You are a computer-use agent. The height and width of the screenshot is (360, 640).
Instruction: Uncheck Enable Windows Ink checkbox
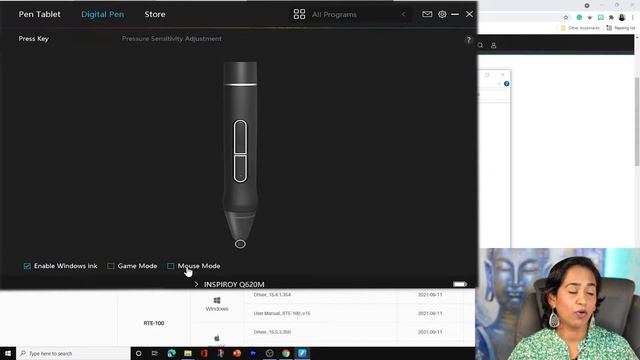(27, 266)
